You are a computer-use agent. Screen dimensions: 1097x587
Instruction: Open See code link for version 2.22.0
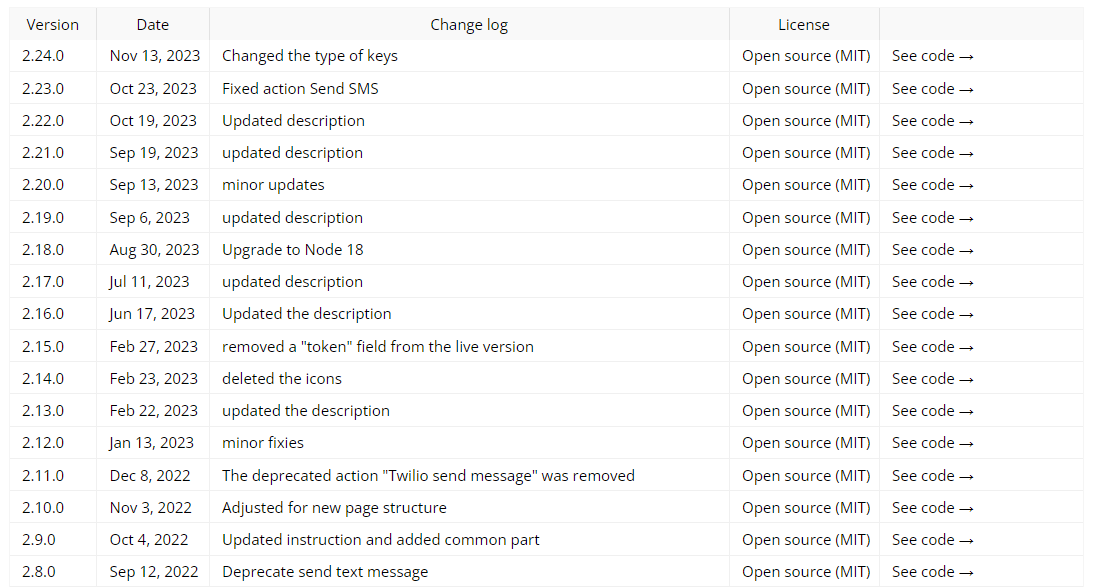pos(932,121)
